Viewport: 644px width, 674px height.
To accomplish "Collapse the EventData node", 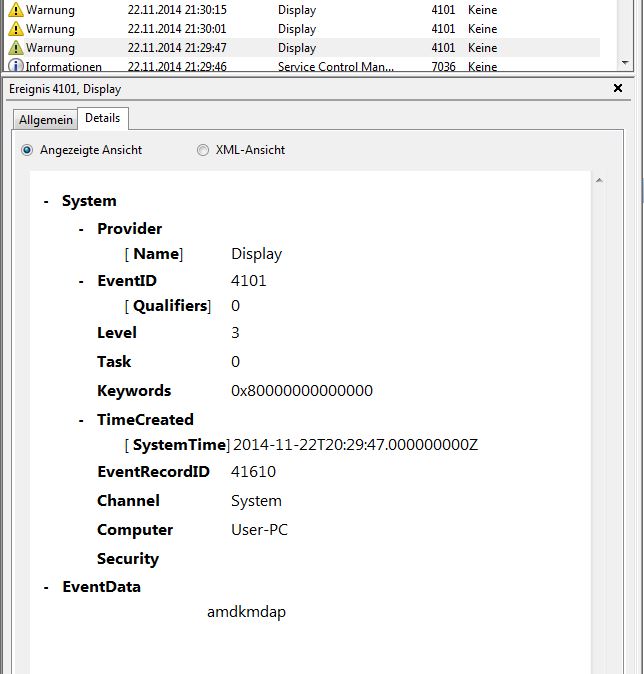I will coord(46,587).
